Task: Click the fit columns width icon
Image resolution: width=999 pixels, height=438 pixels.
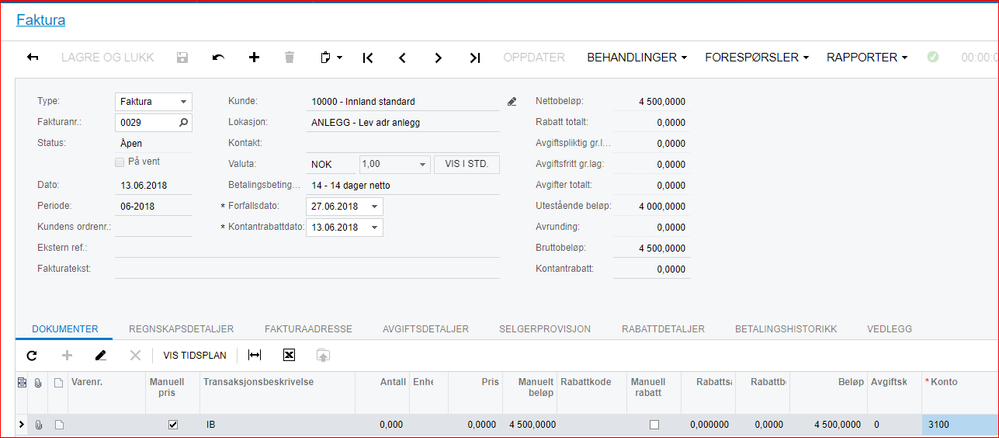Action: pyautogui.click(x=255, y=355)
